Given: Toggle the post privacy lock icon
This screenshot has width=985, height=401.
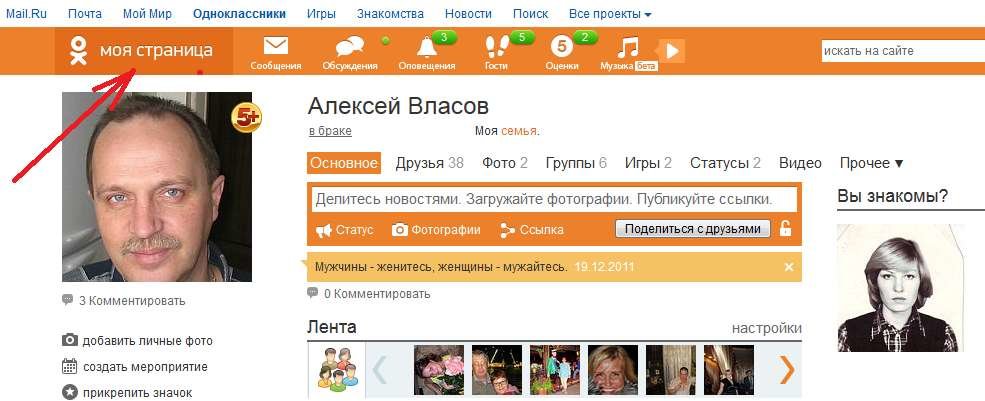Looking at the screenshot, I should coord(785,229).
